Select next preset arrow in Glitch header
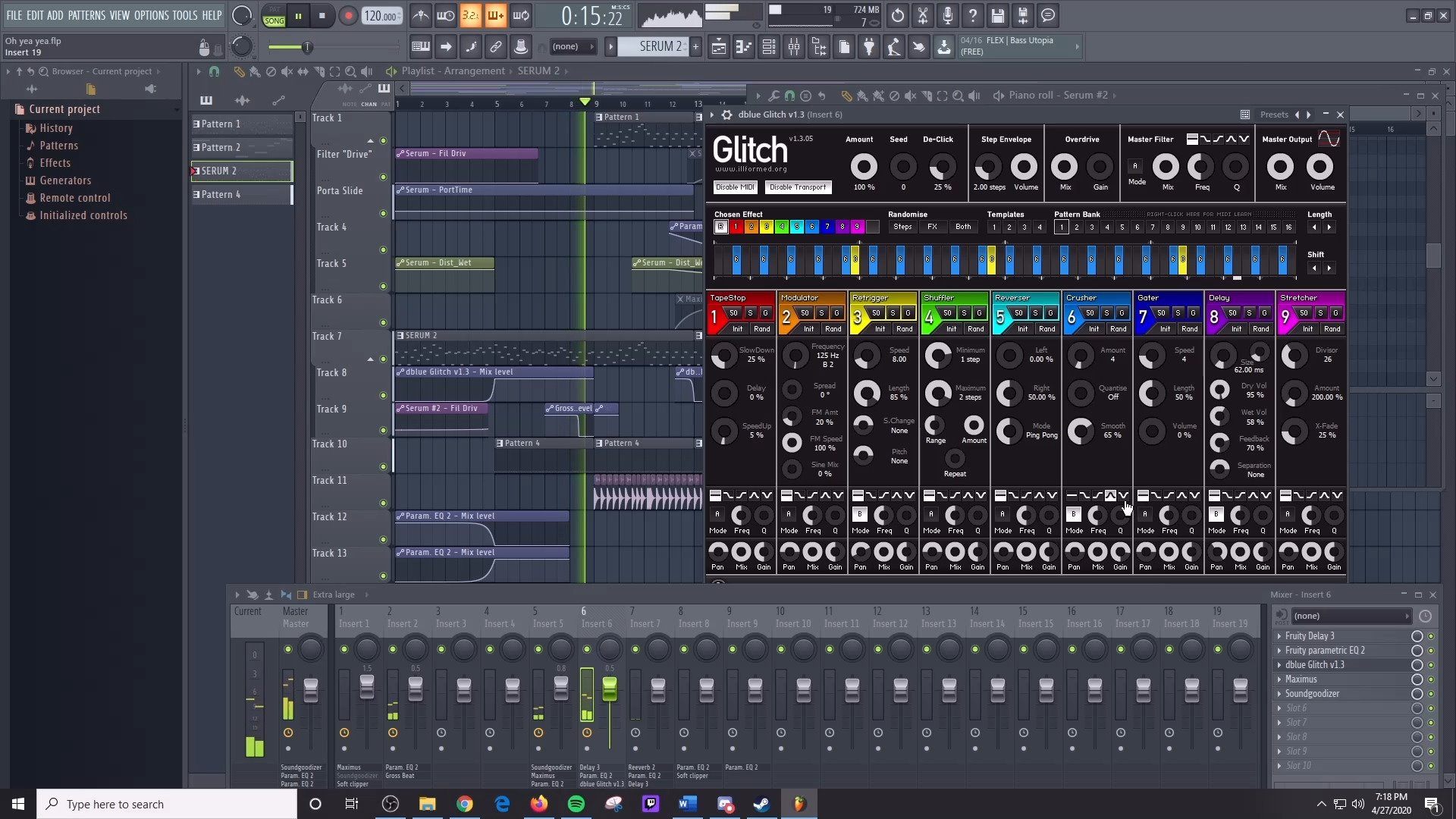This screenshot has height=819, width=1456. pos(1309,115)
